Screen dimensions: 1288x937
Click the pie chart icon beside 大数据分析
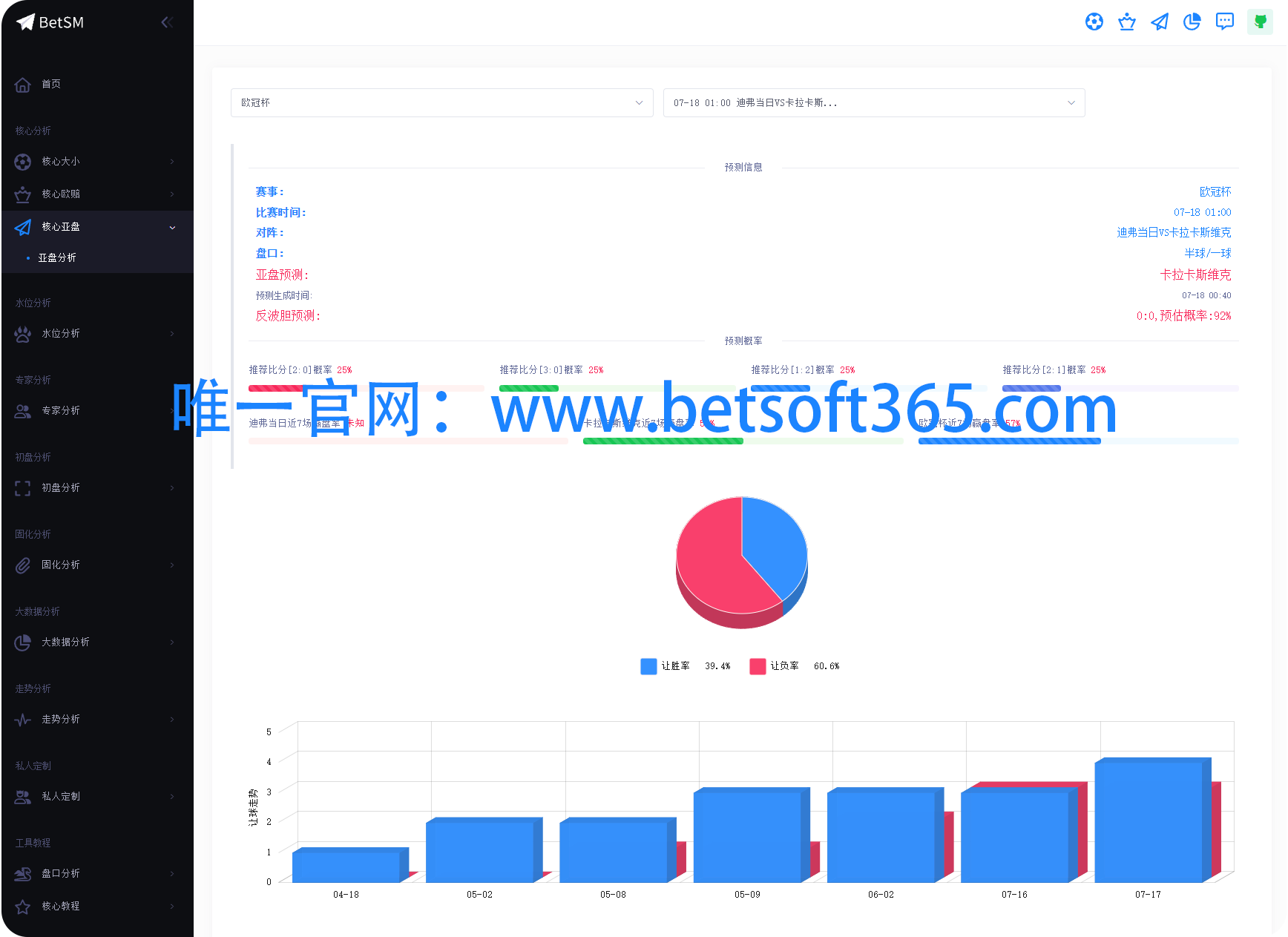click(23, 642)
